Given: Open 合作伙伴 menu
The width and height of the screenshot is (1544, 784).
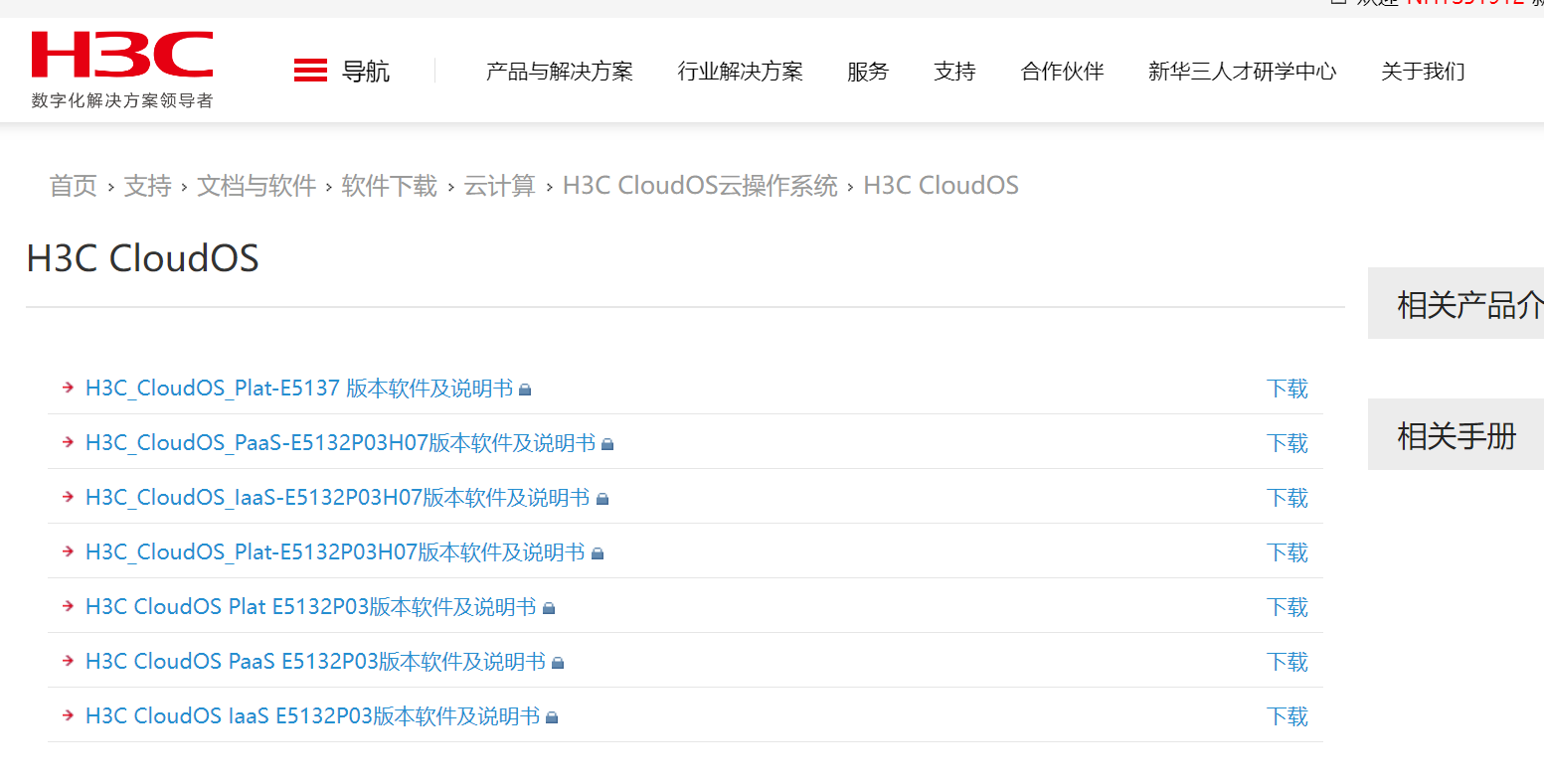Looking at the screenshot, I should pyautogui.click(x=1063, y=72).
